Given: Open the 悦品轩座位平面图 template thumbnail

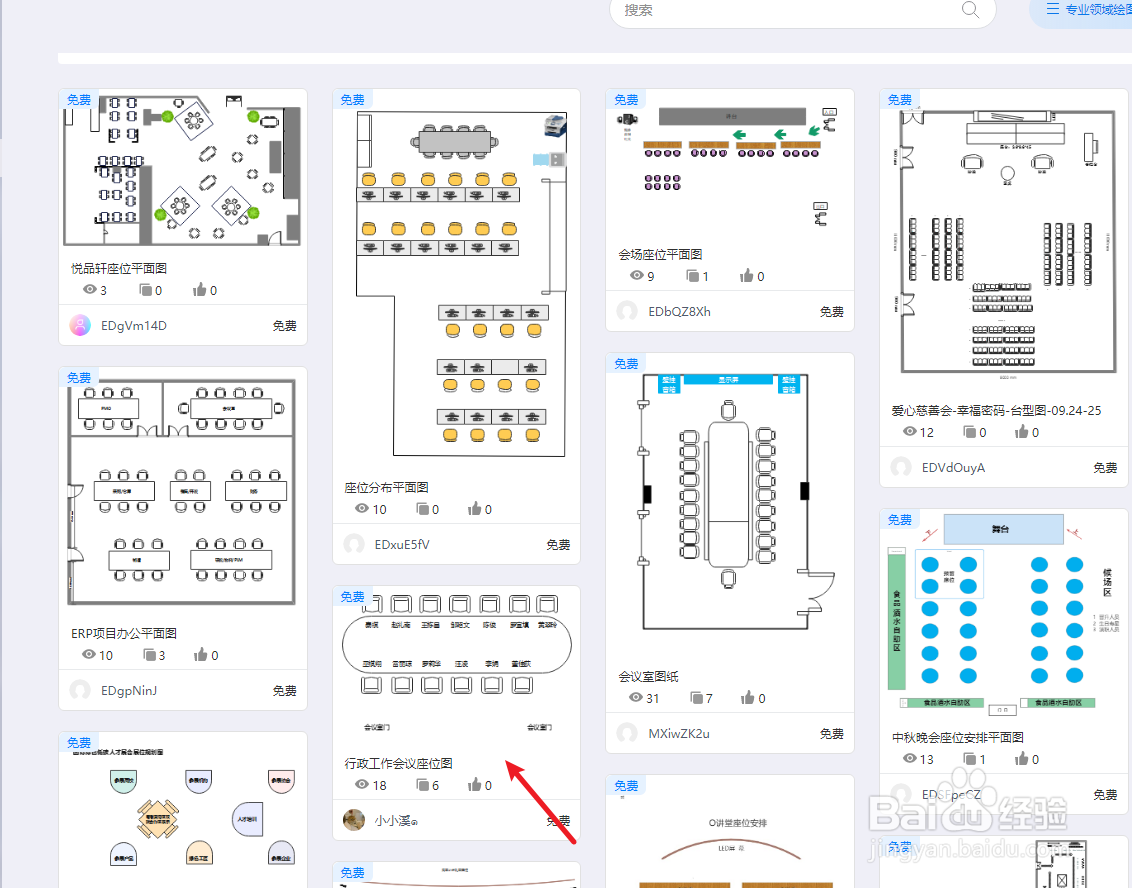Looking at the screenshot, I should pos(183,170).
